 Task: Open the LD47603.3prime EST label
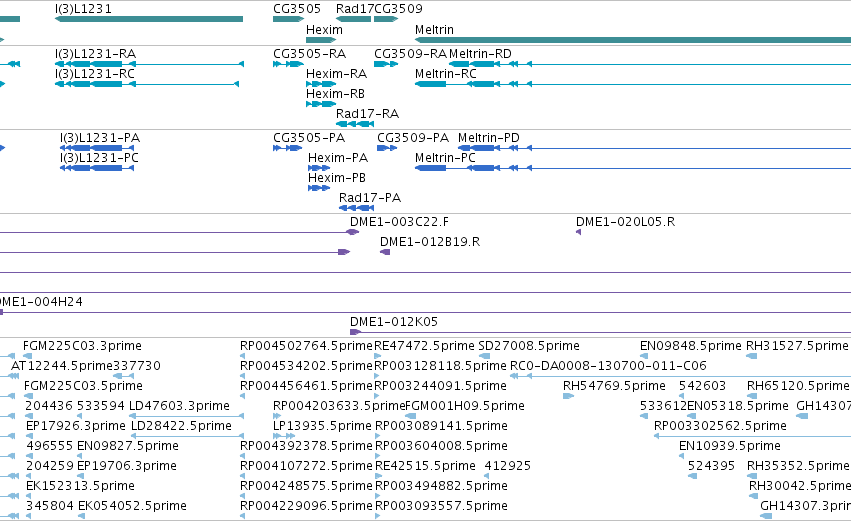click(179, 406)
